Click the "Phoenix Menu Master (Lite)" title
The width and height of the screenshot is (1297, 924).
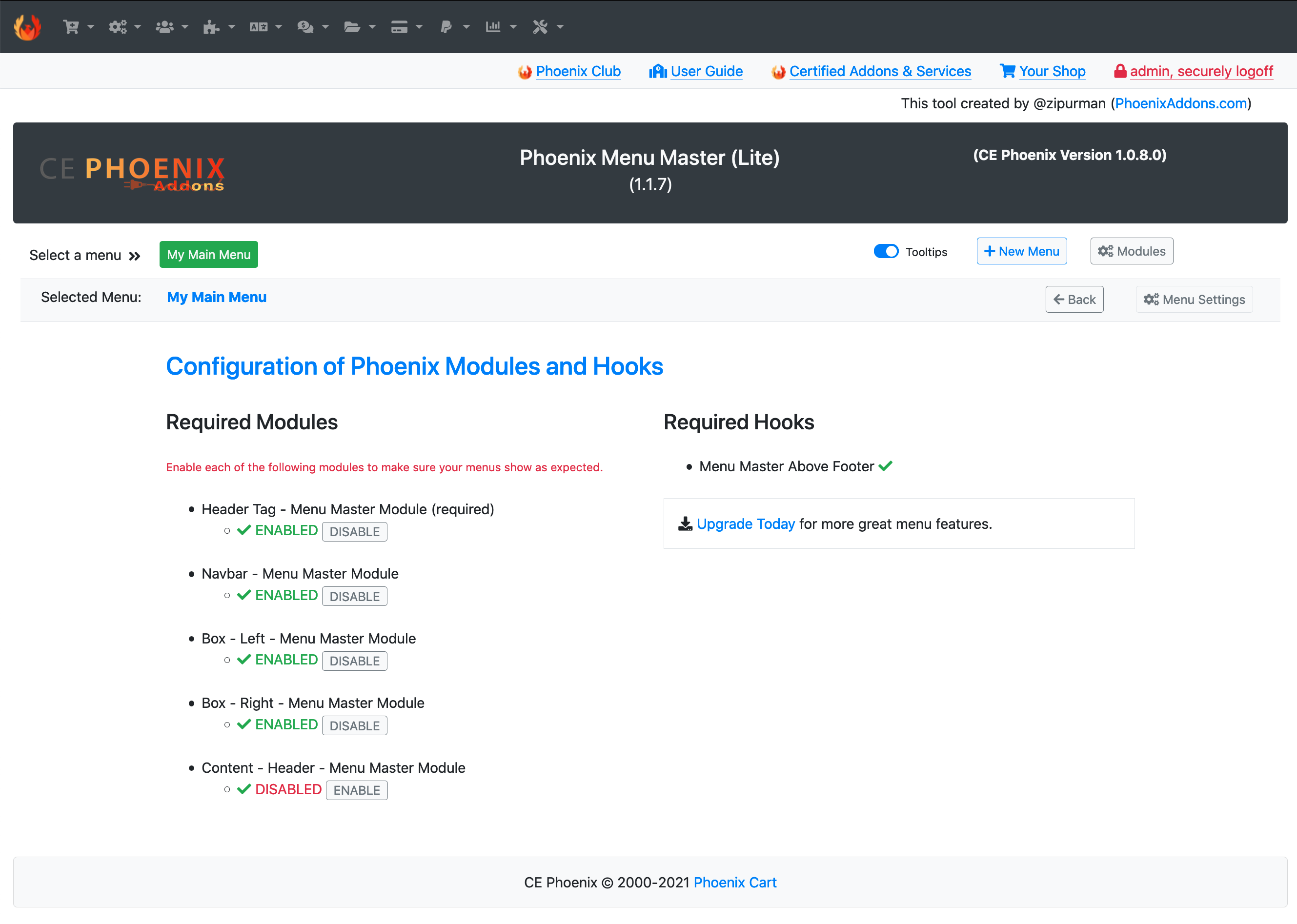pos(649,158)
